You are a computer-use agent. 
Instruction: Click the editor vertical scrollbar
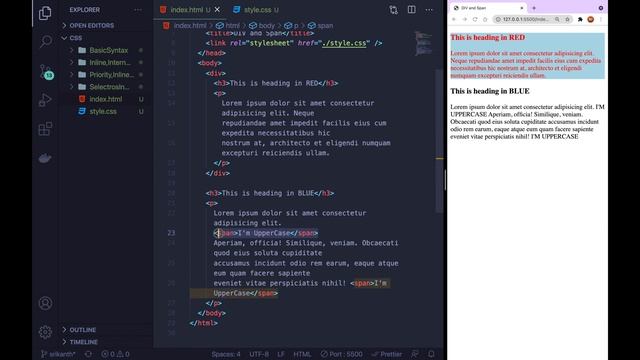(439, 141)
